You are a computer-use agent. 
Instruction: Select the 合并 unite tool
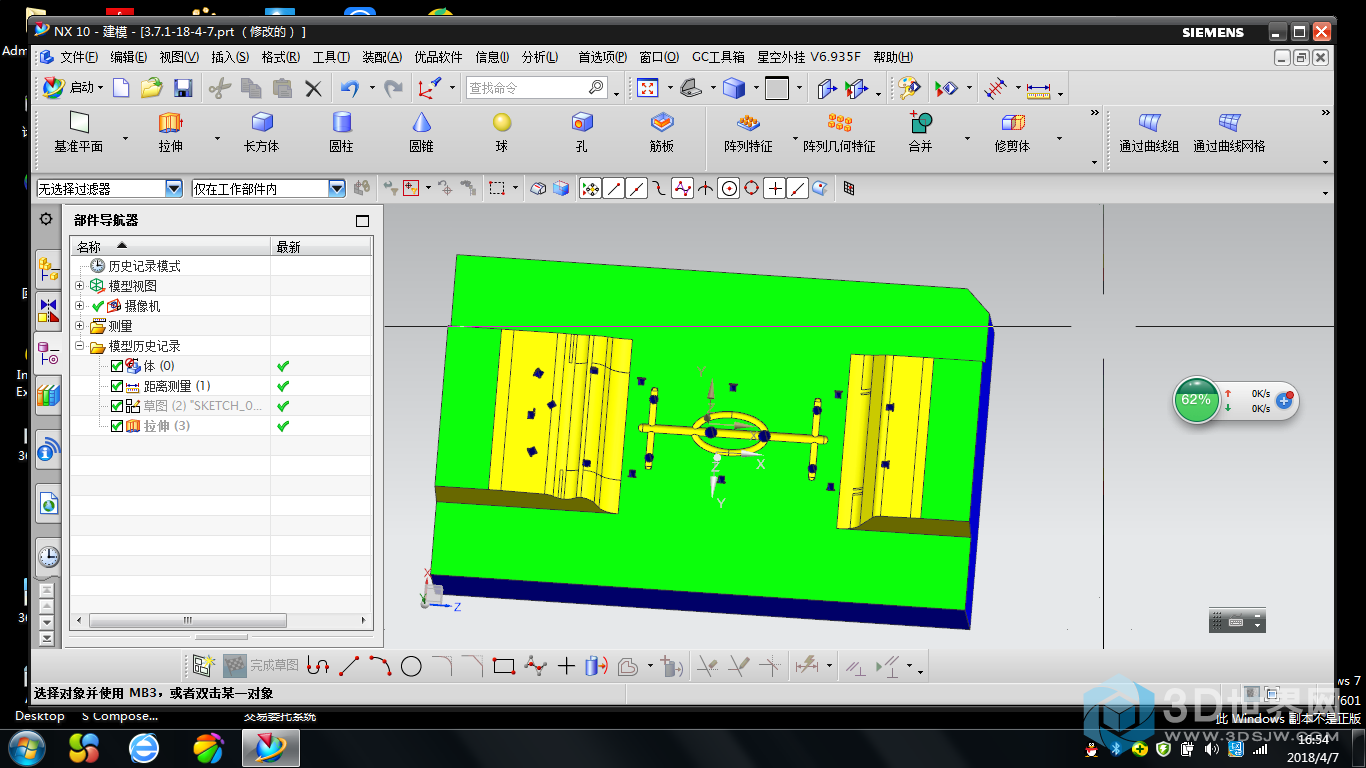pyautogui.click(x=920, y=132)
